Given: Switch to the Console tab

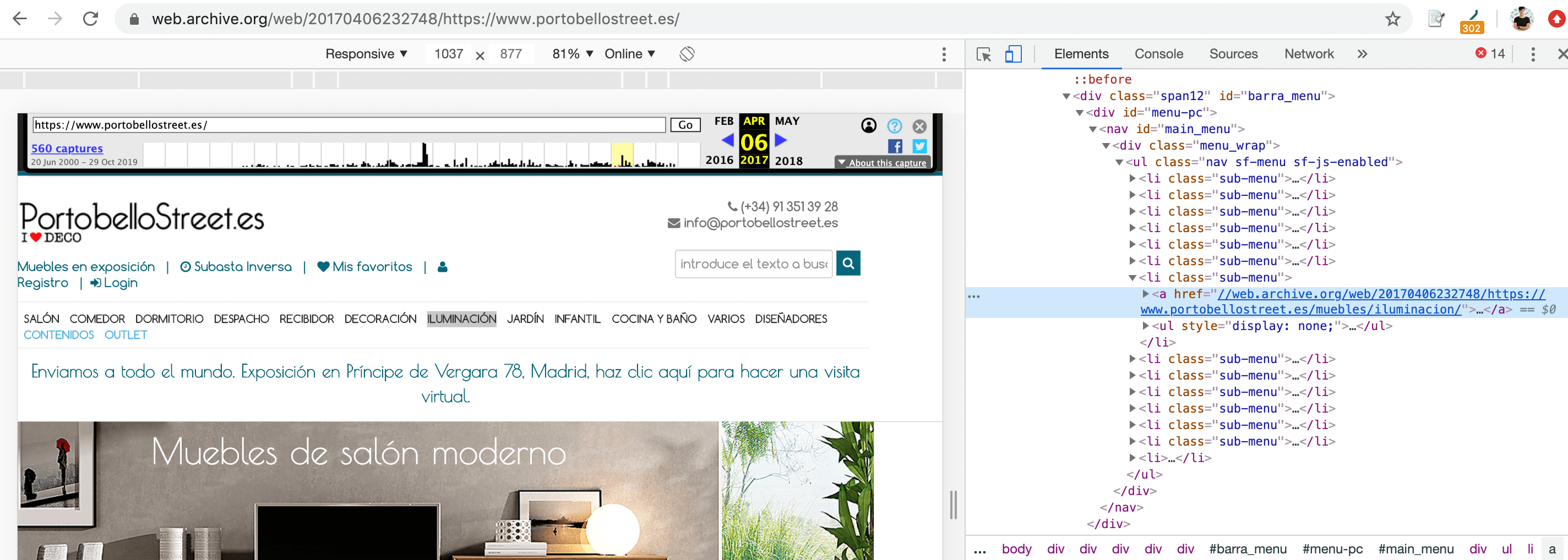Looking at the screenshot, I should (x=1158, y=54).
